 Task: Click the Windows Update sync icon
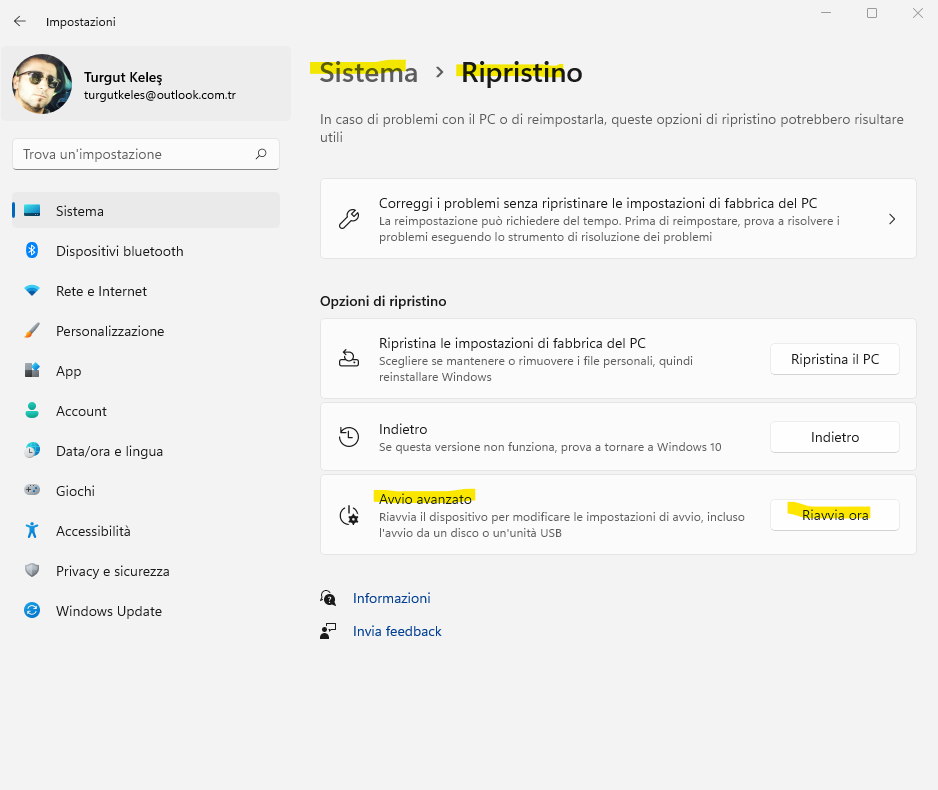(x=32, y=611)
